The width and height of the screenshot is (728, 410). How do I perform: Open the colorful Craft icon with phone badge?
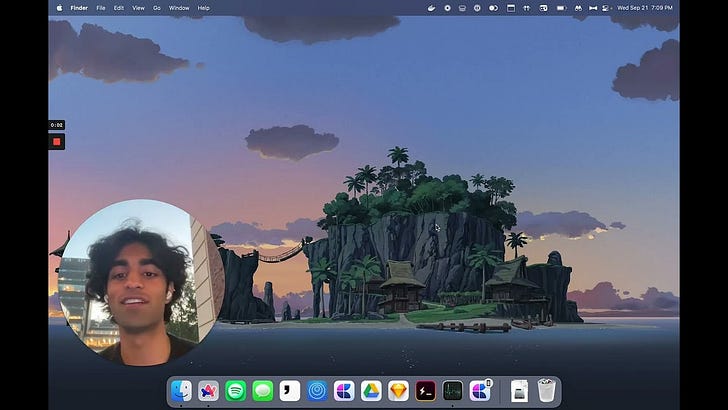pyautogui.click(x=480, y=390)
